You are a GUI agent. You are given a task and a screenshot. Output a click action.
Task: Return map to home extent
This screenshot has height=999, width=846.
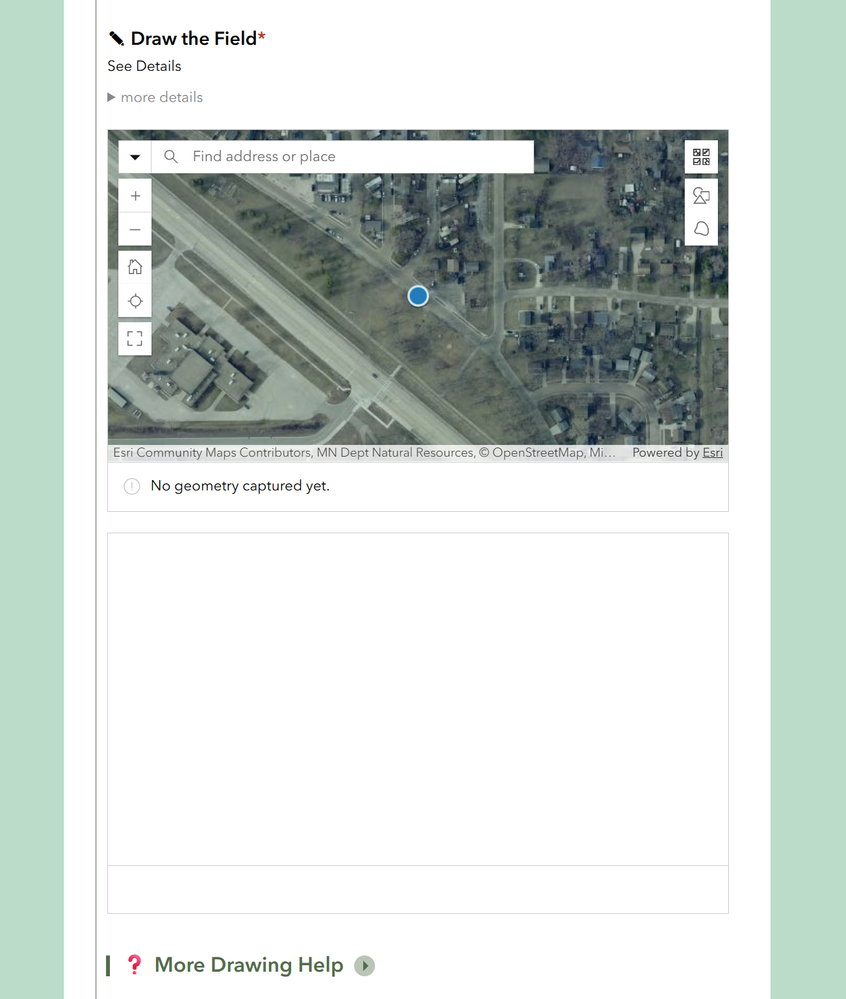(x=135, y=267)
